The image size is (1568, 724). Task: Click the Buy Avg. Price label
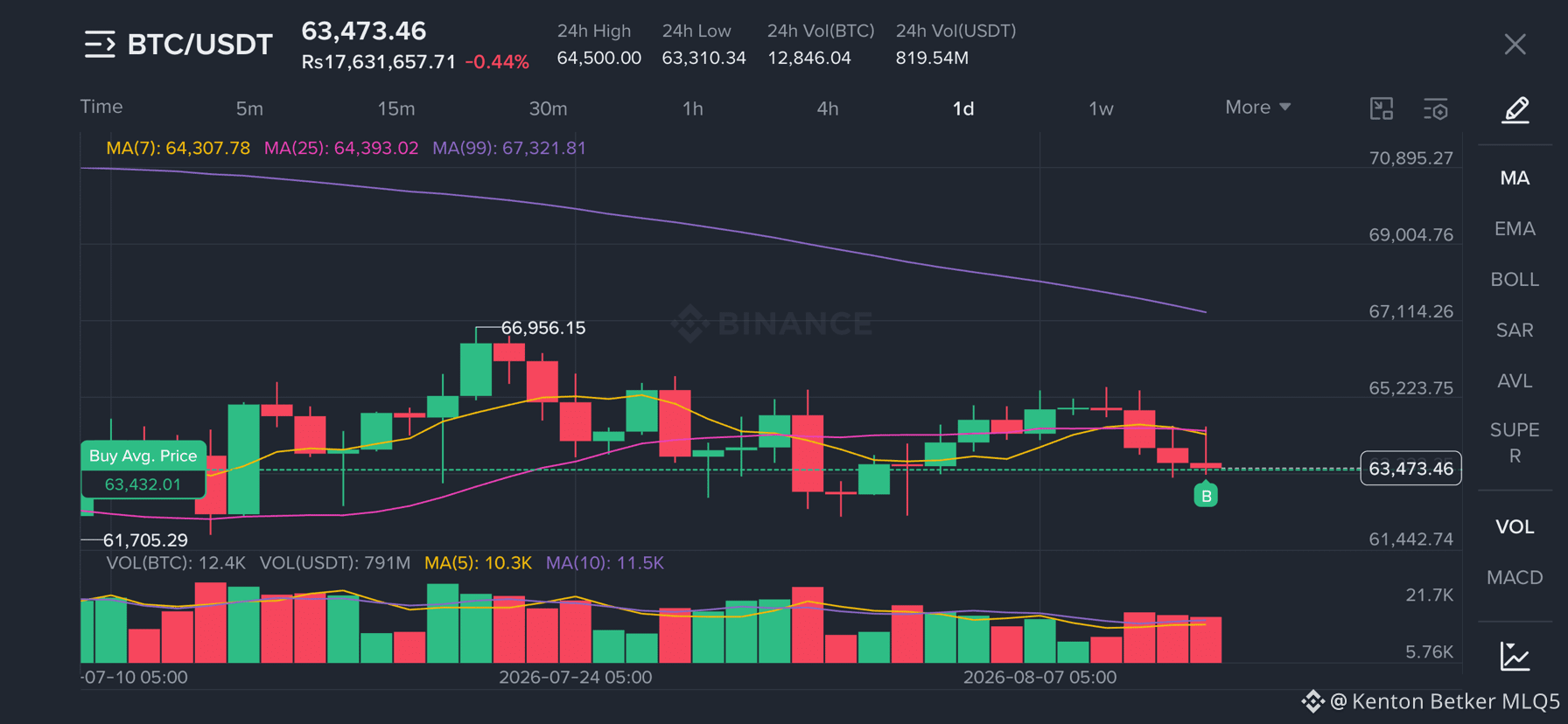143,456
